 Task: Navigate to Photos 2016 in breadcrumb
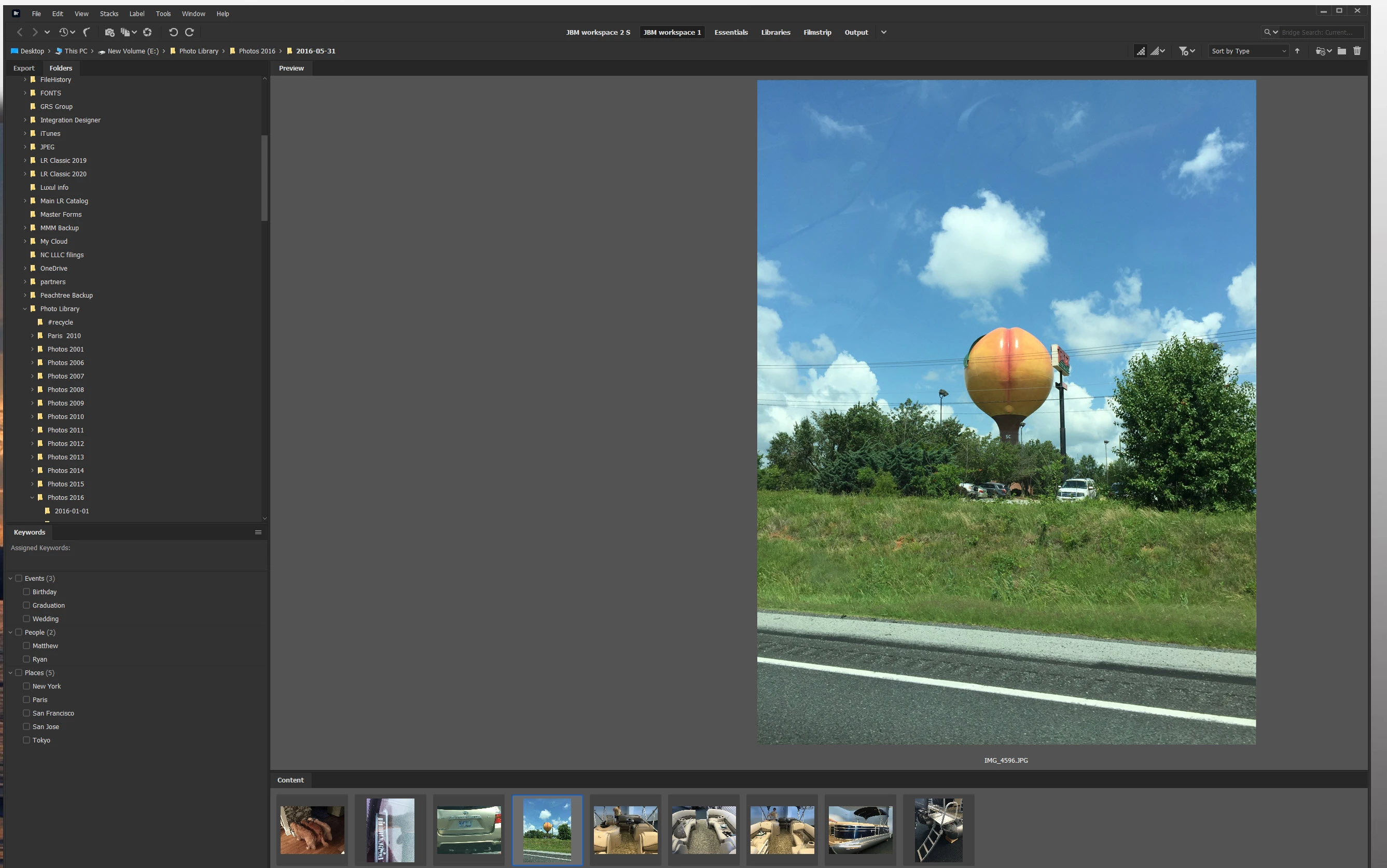257,51
